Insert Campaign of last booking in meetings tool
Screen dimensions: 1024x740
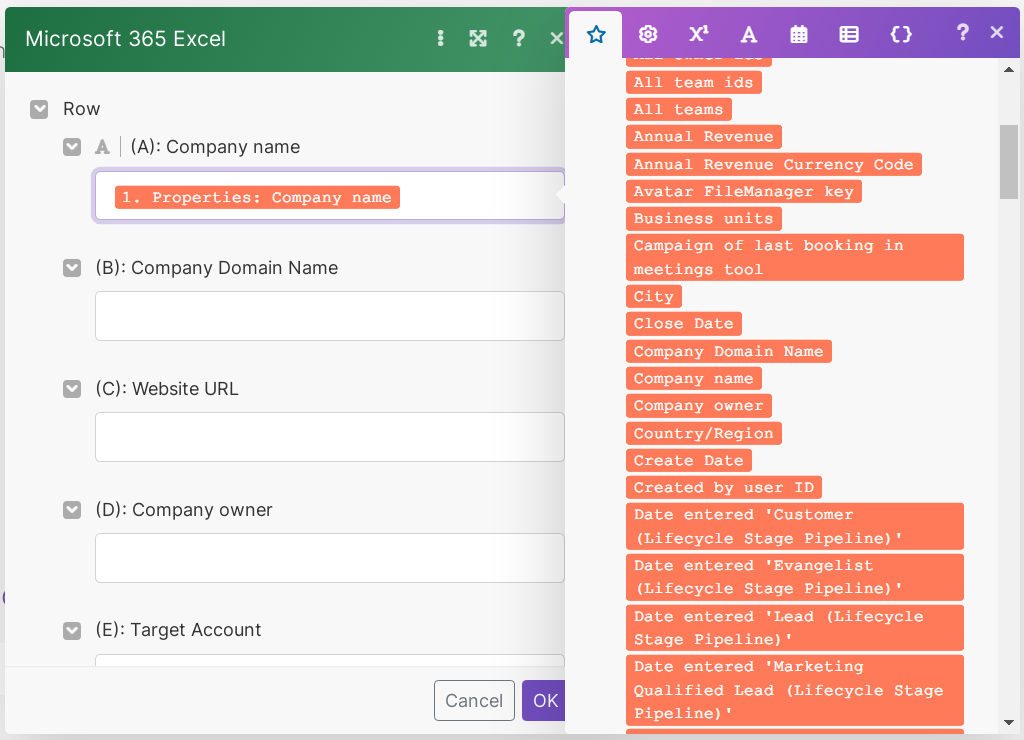[x=795, y=257]
